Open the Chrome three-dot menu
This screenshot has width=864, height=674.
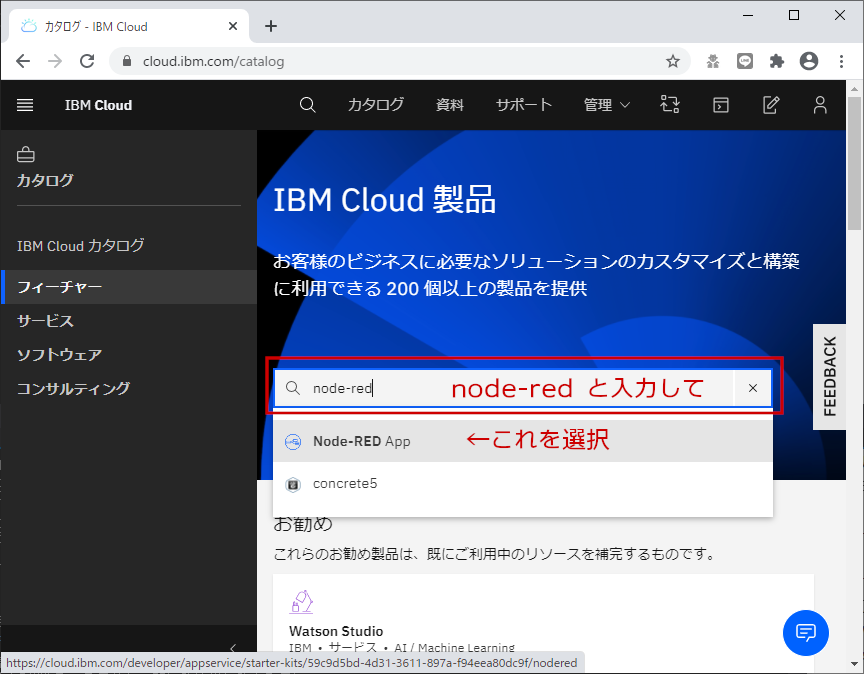(x=841, y=61)
